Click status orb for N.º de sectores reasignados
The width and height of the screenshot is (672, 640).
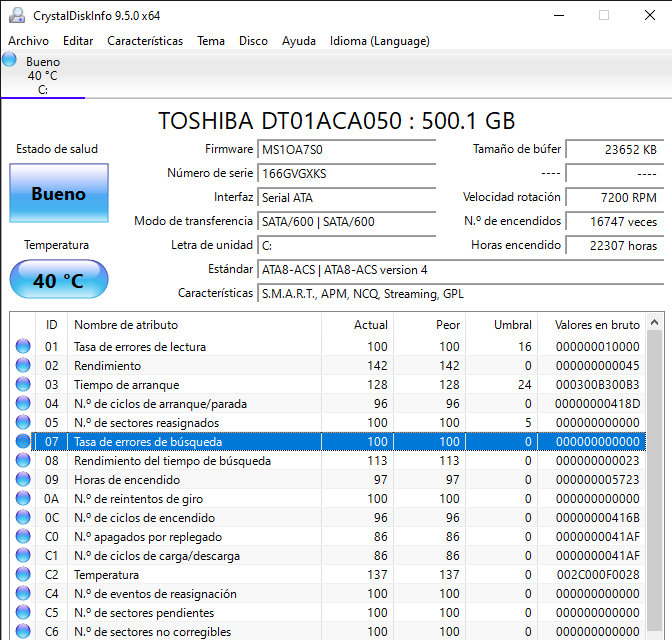tap(22, 423)
